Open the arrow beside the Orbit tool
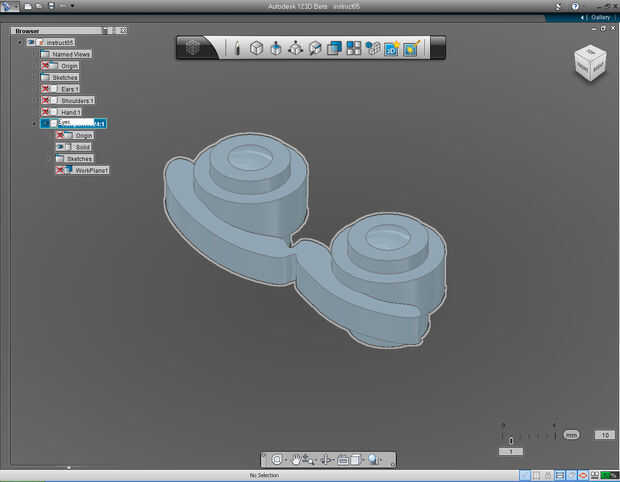The height and width of the screenshot is (482, 620). point(285,460)
